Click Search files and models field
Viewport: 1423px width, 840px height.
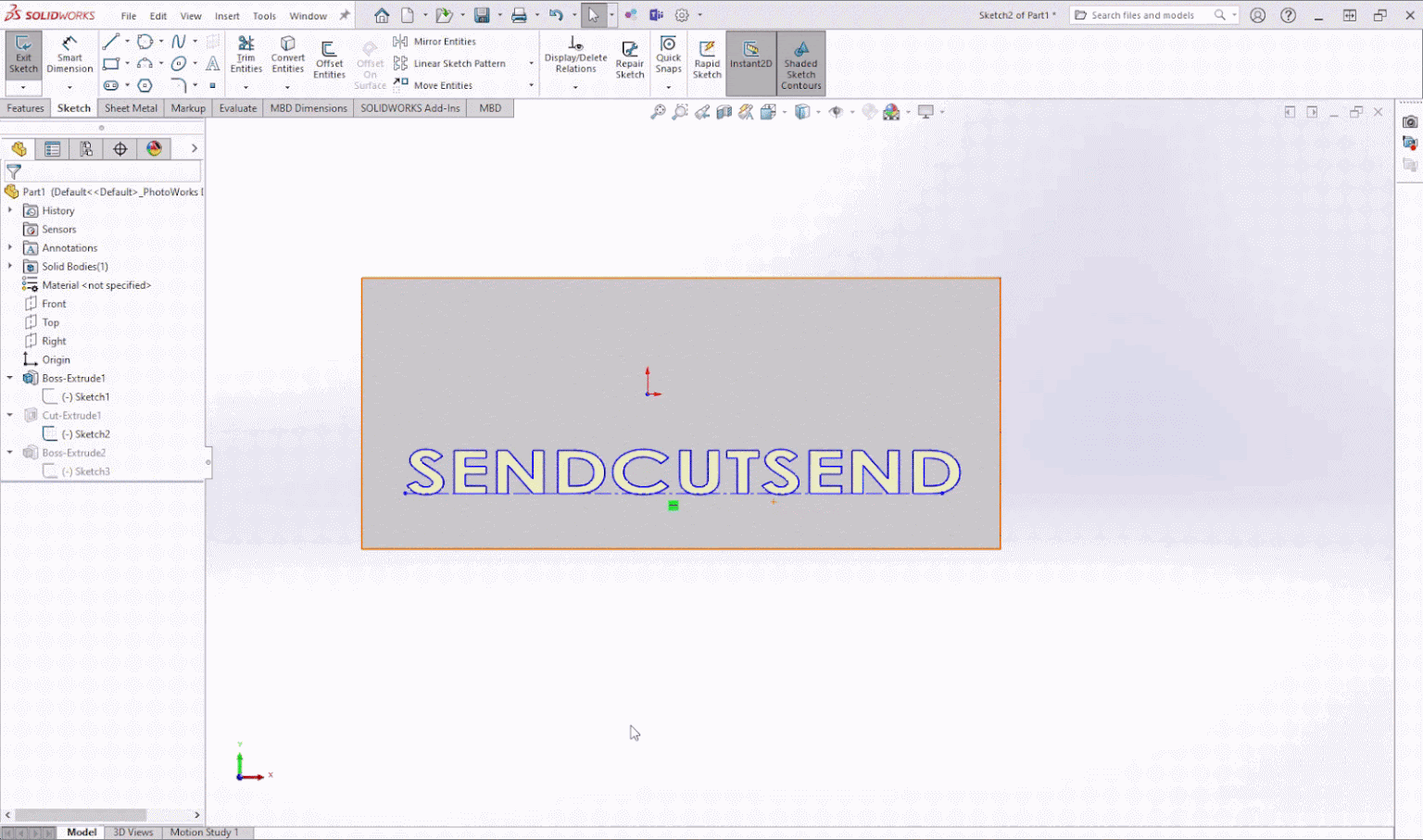1153,16
